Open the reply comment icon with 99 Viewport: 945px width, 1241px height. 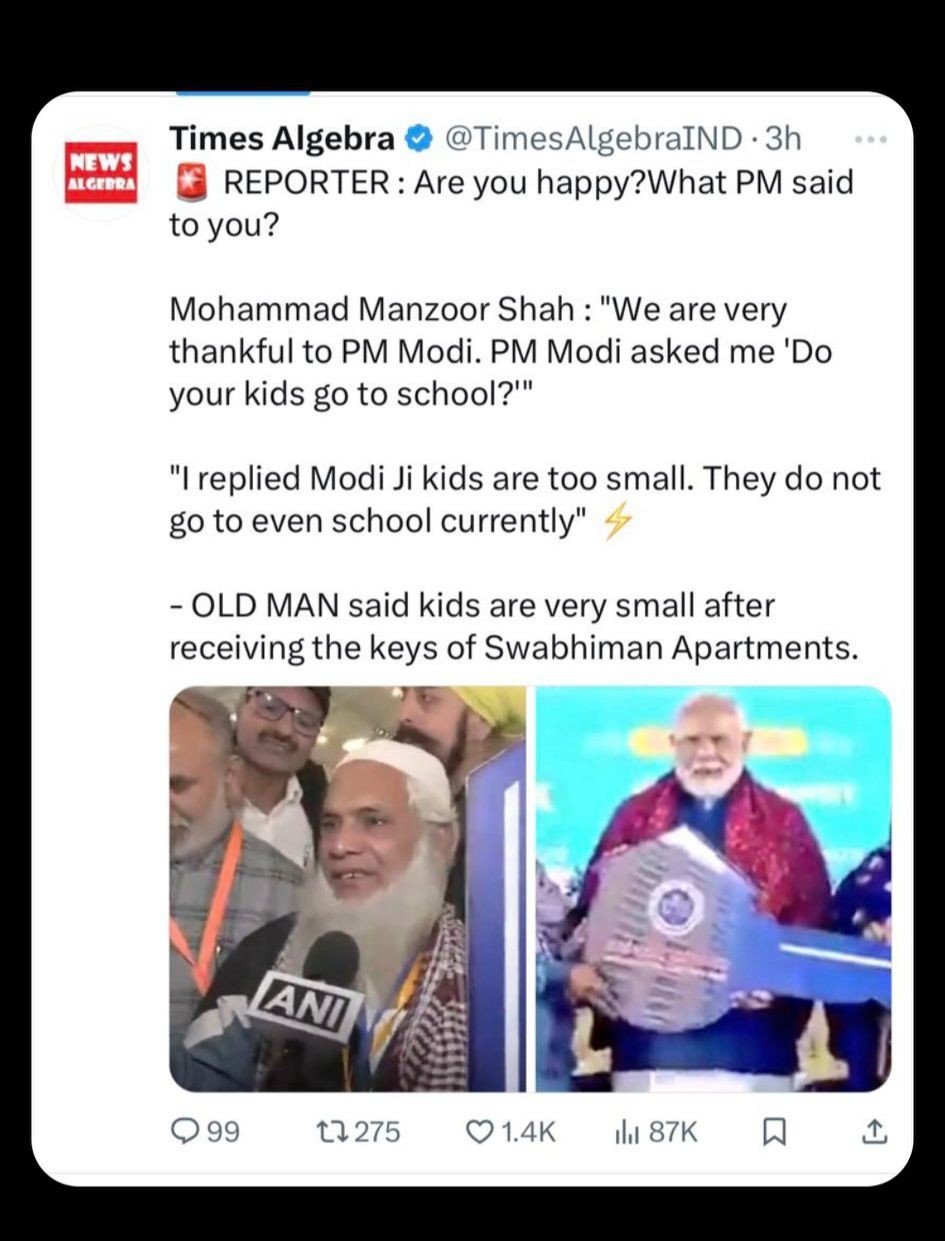point(185,1131)
